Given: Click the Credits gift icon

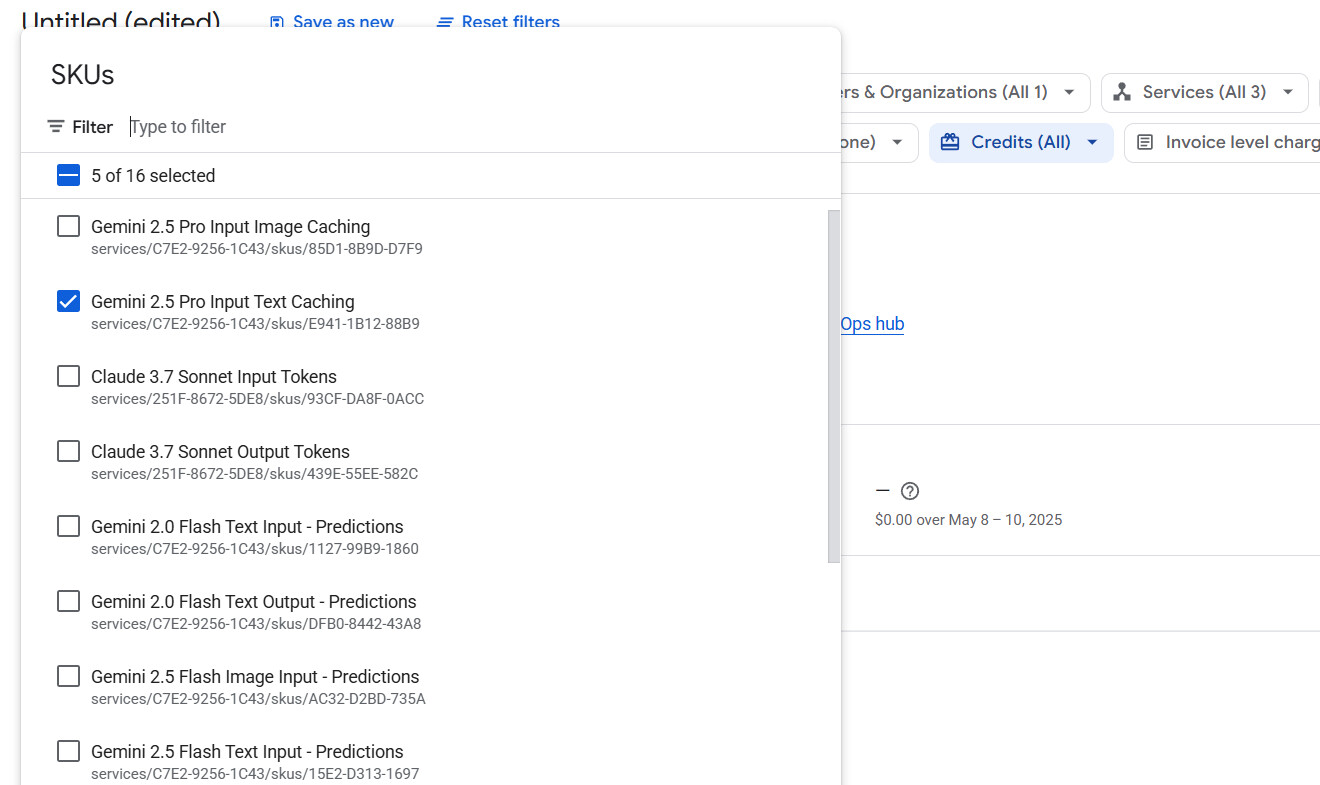Looking at the screenshot, I should pyautogui.click(x=950, y=142).
